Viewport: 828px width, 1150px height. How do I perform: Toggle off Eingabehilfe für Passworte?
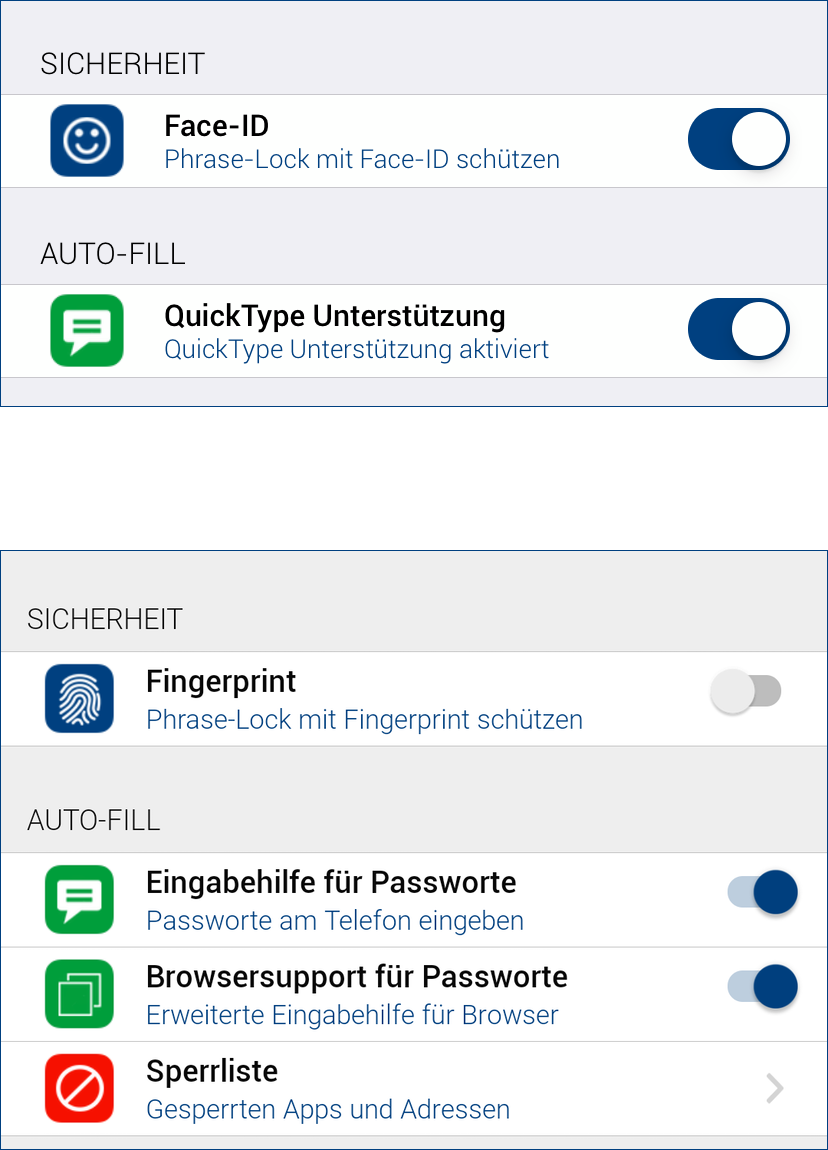pyautogui.click(x=761, y=892)
